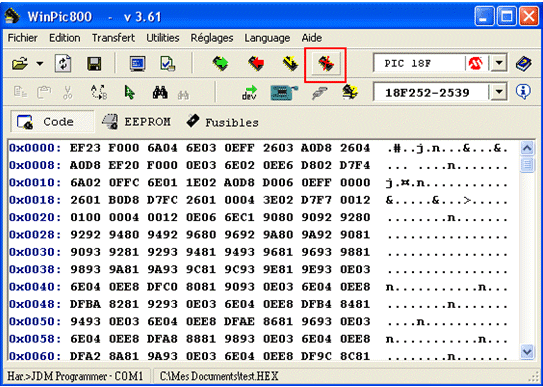This screenshot has width=543, height=387.
Task: Click the address label 0x0040:
Action: coord(35,287)
